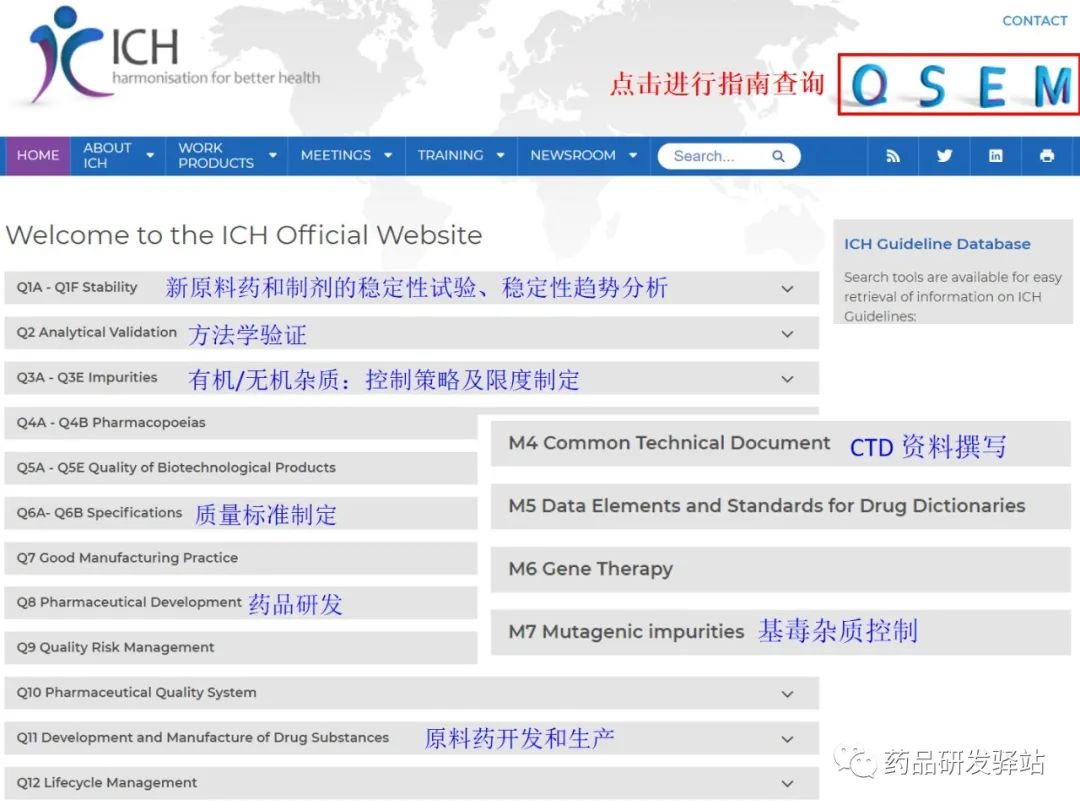Go to the HOME menu item

[x=38, y=156]
